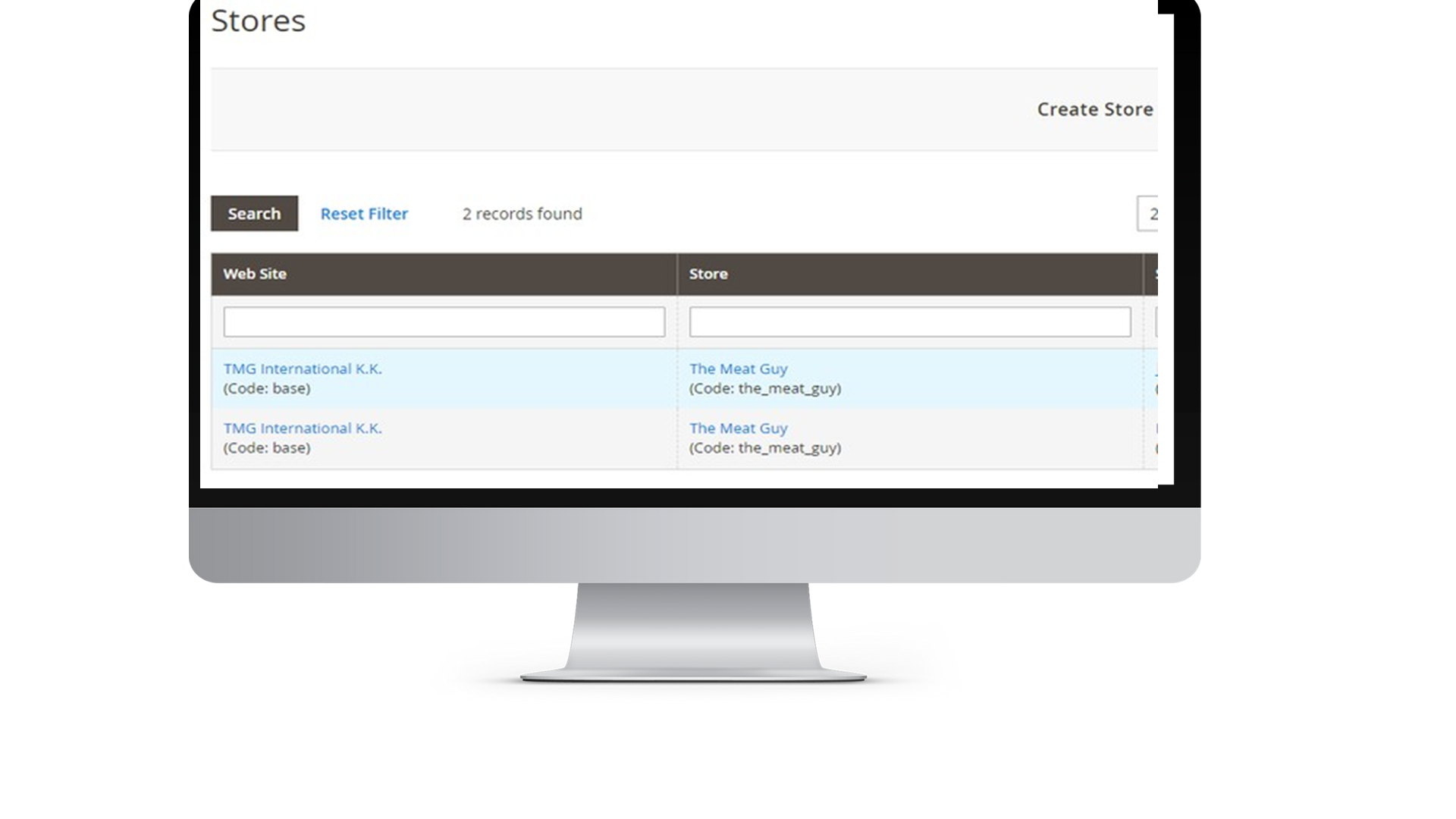Click the cut-off third column header
This screenshot has width=1456, height=819.
pos(1152,274)
